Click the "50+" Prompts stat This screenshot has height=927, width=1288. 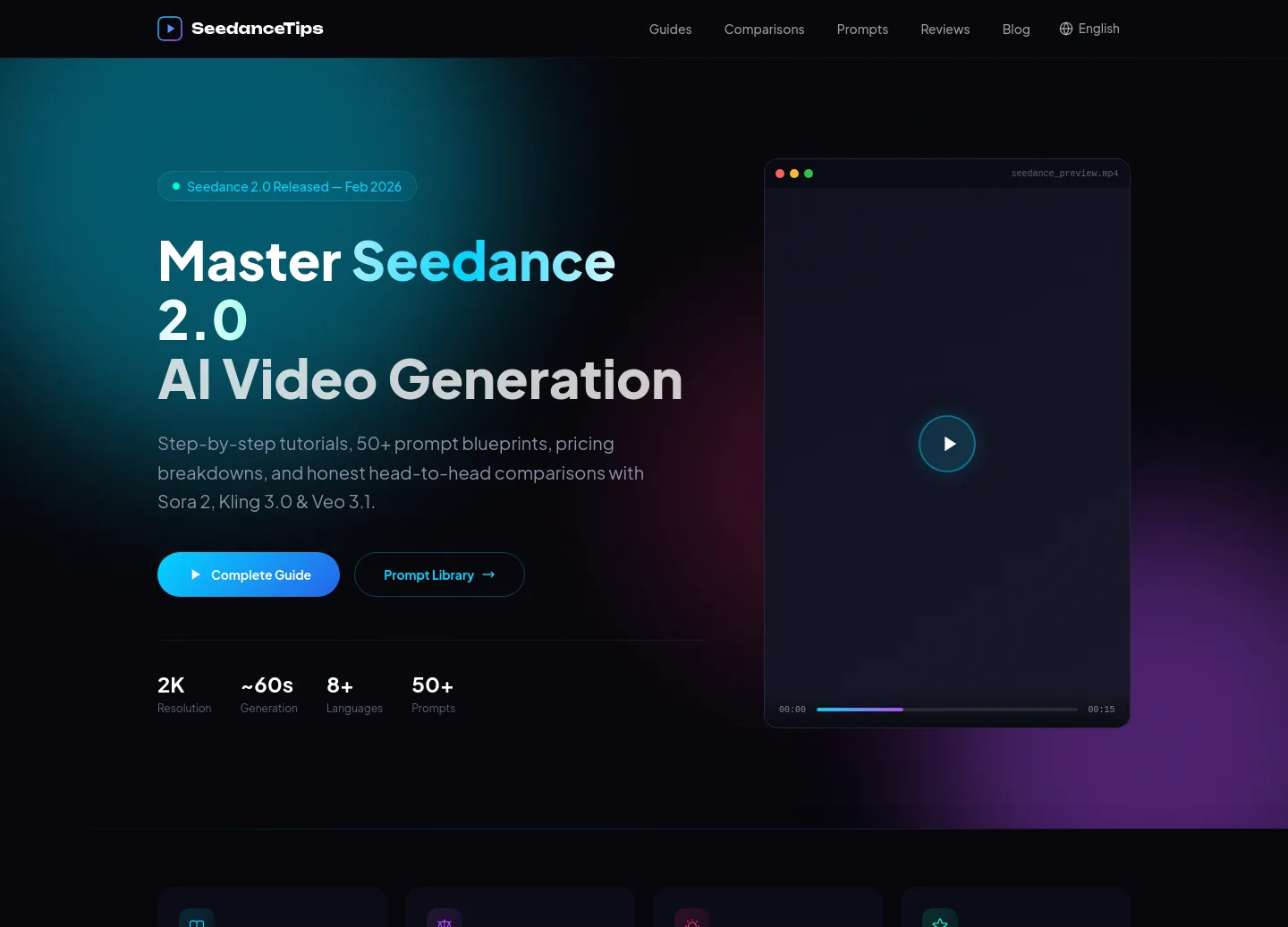tap(434, 694)
